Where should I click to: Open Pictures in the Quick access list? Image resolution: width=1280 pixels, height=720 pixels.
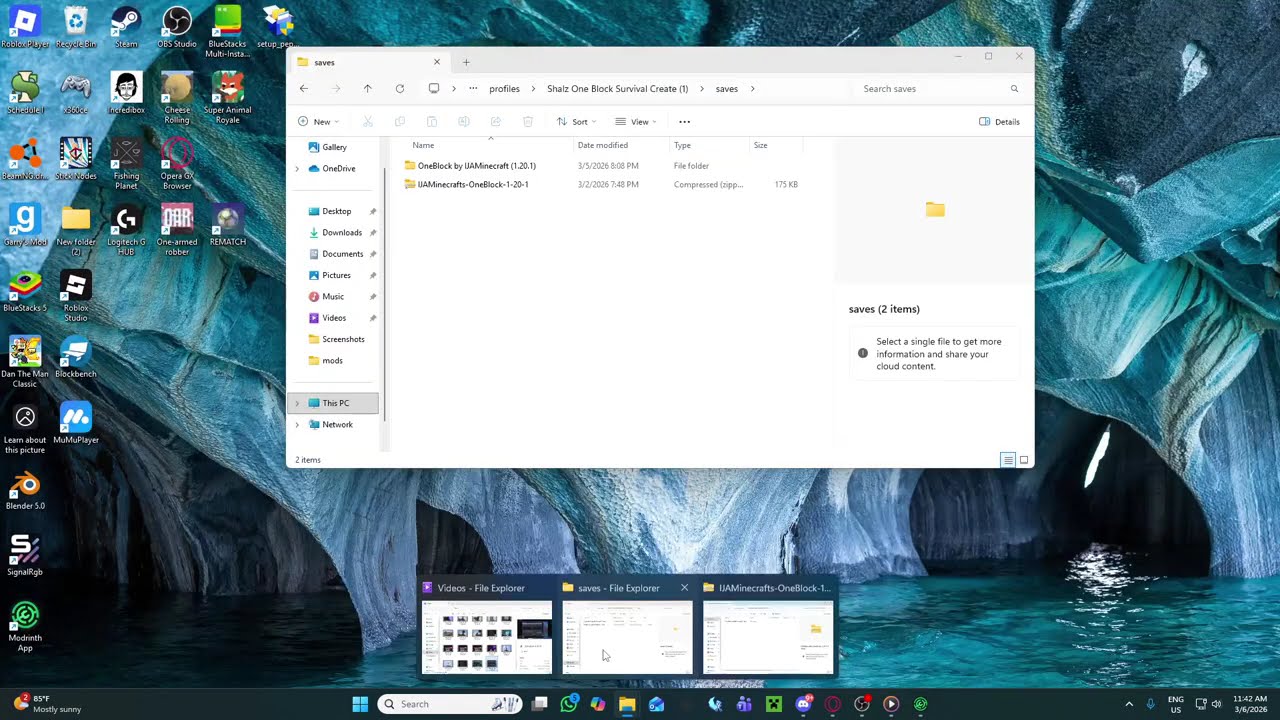pyautogui.click(x=336, y=276)
